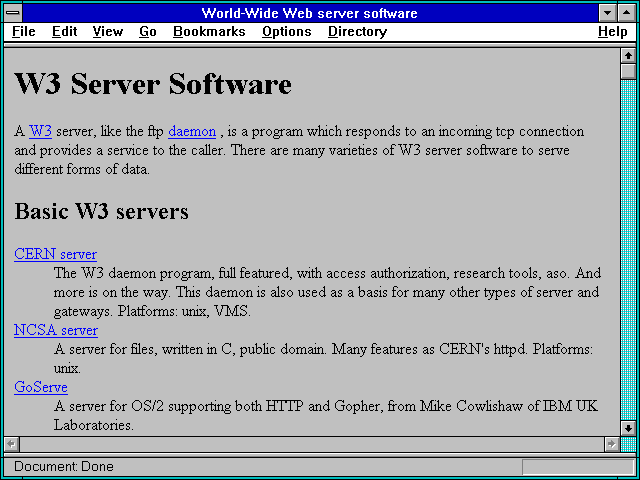Image resolution: width=640 pixels, height=480 pixels.
Task: Open the Bookmarks menu
Action: pyautogui.click(x=209, y=32)
